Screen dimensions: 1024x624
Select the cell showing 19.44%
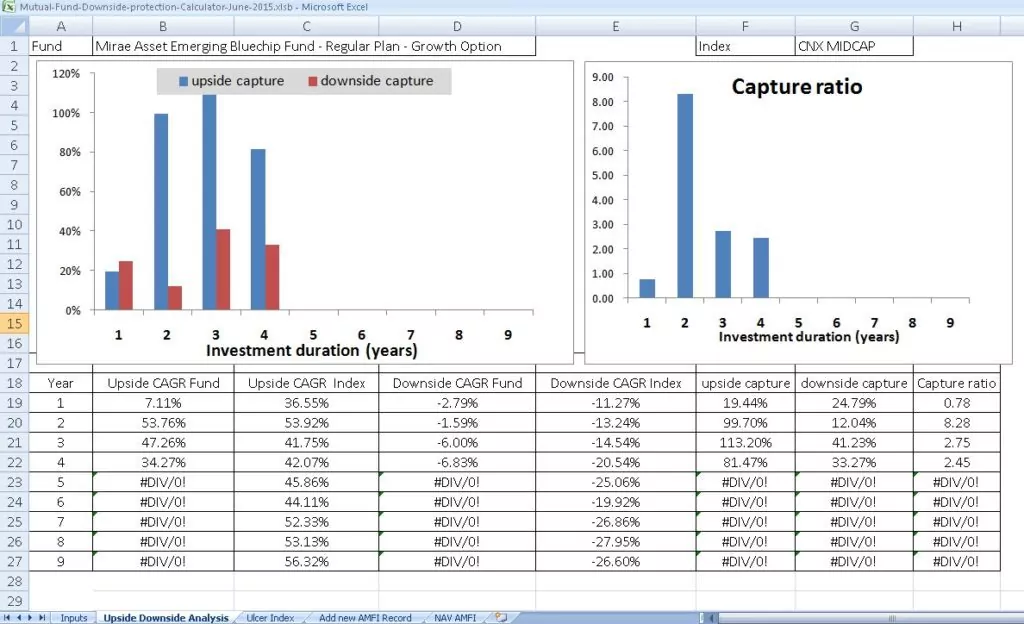coord(745,403)
